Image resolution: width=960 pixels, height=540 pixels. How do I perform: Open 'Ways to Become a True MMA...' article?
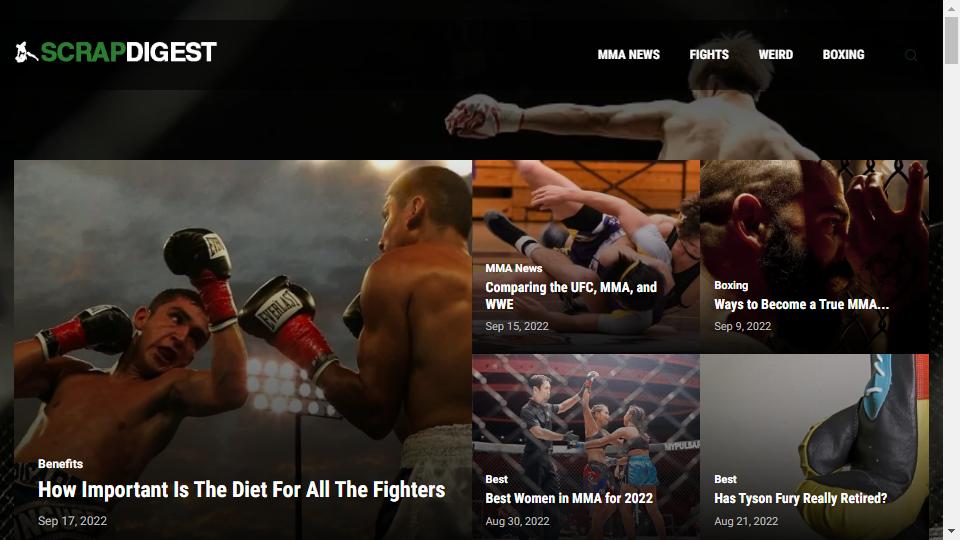click(x=801, y=304)
